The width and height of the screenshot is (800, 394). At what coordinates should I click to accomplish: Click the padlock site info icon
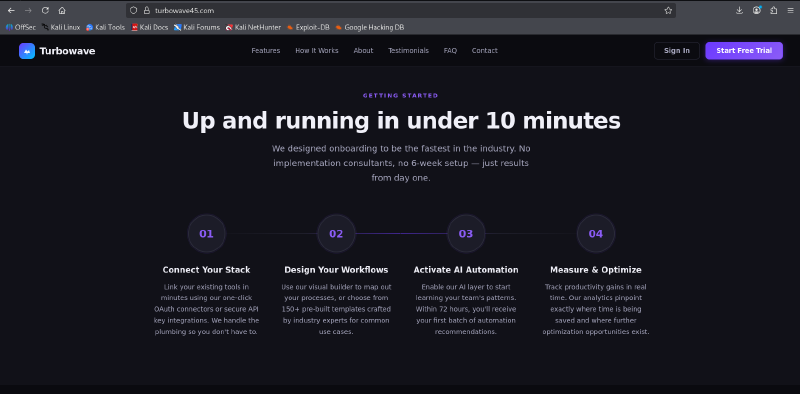point(147,10)
